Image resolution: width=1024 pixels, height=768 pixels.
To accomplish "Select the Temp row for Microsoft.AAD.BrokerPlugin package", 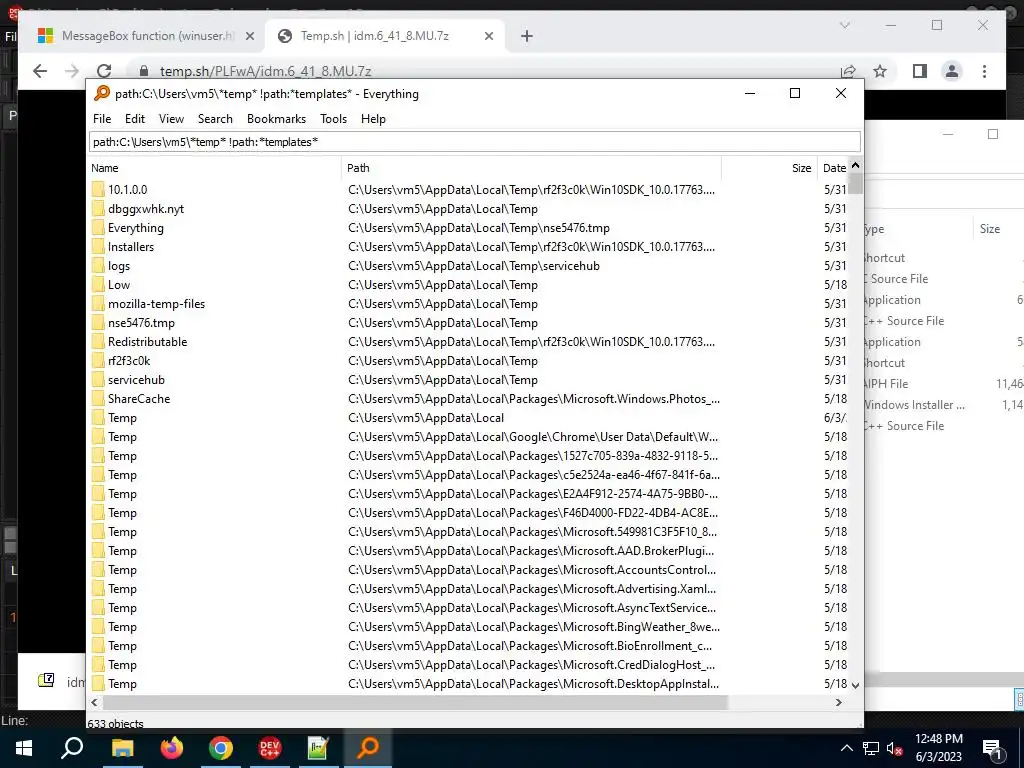I will pyautogui.click(x=468, y=551).
